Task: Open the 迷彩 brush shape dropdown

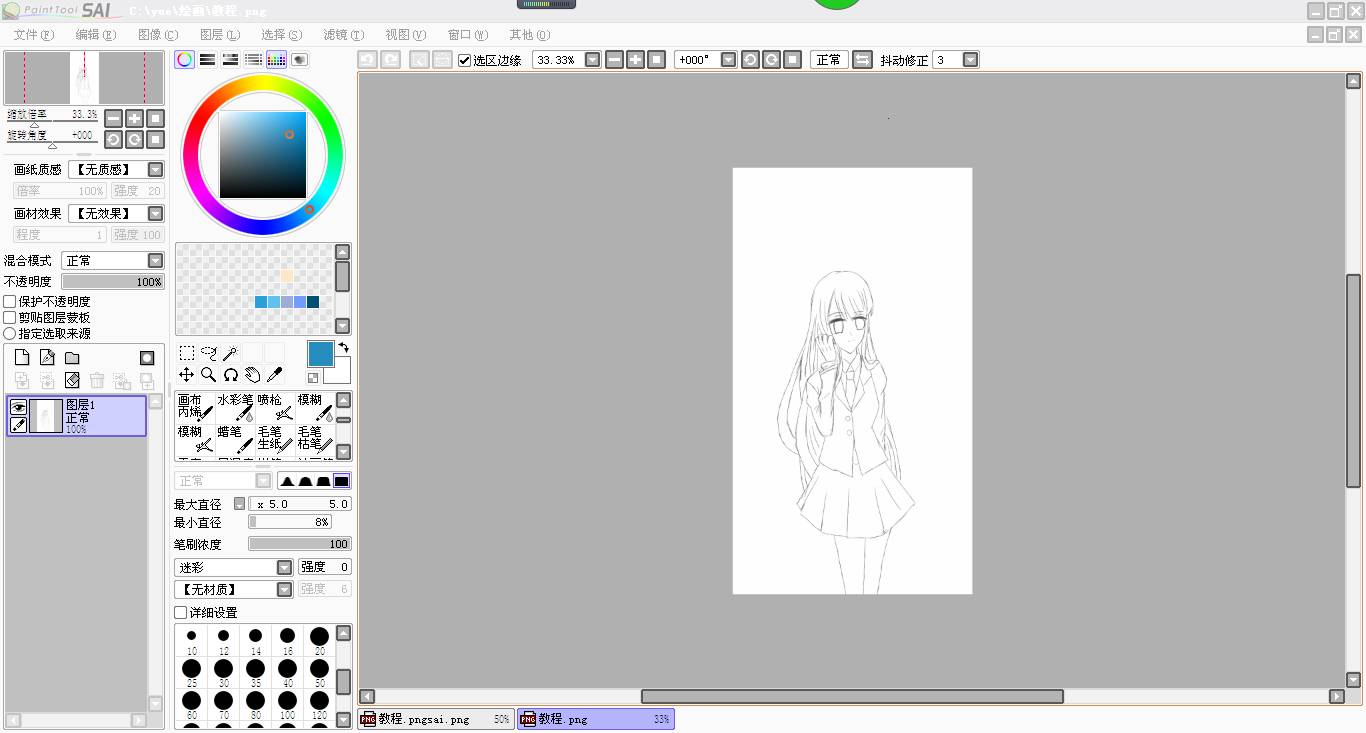Action: click(x=285, y=567)
